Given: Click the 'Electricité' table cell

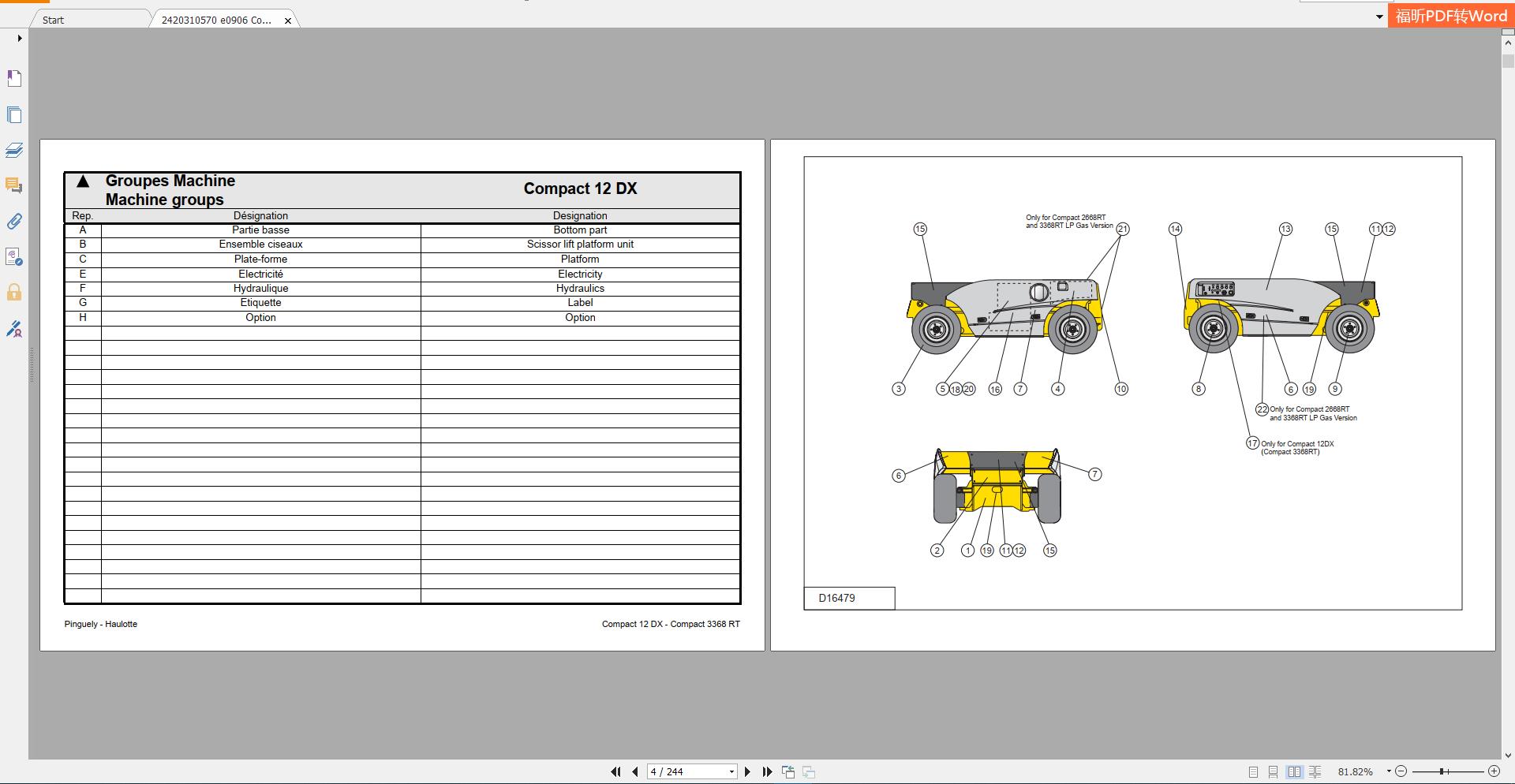Looking at the screenshot, I should pyautogui.click(x=260, y=274).
